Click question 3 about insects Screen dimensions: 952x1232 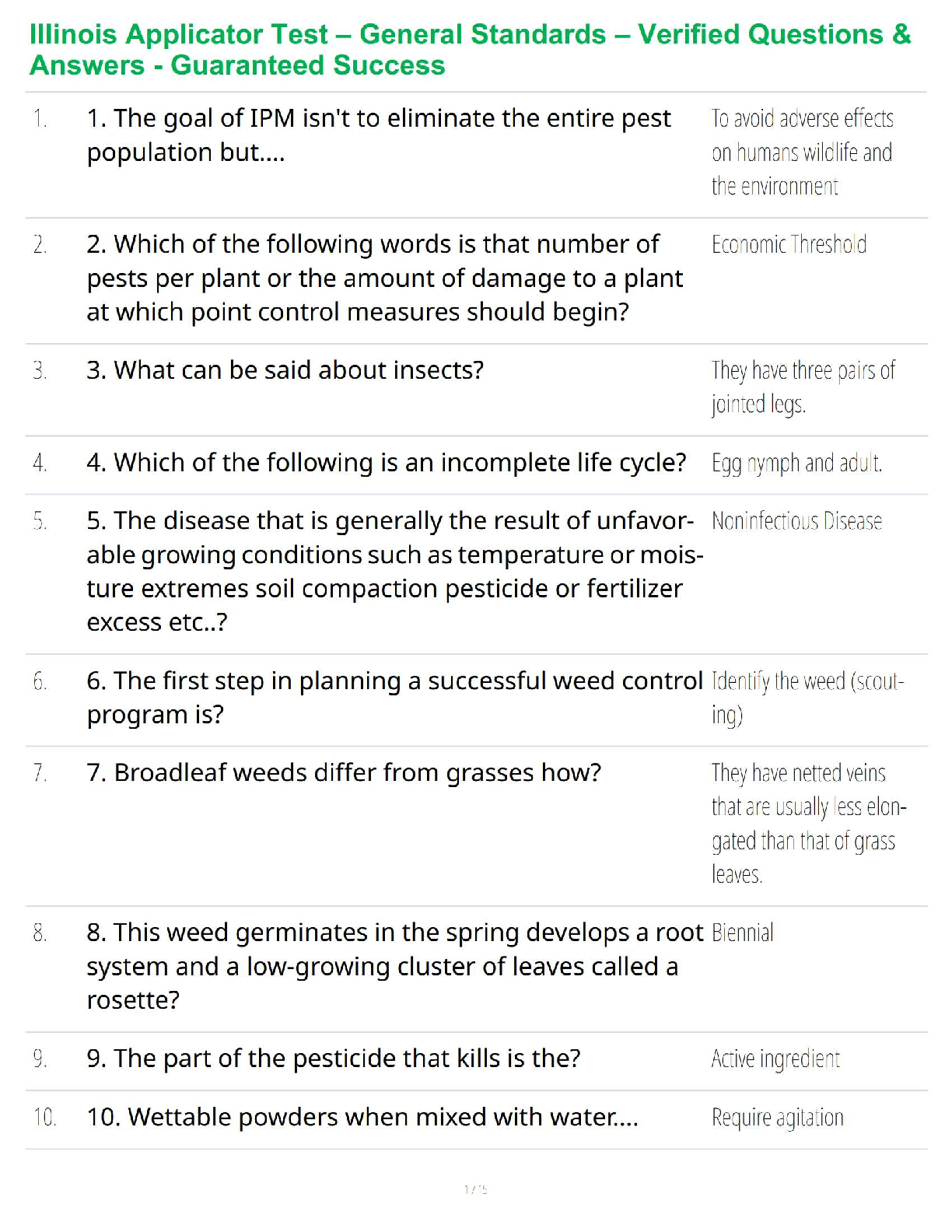click(285, 370)
